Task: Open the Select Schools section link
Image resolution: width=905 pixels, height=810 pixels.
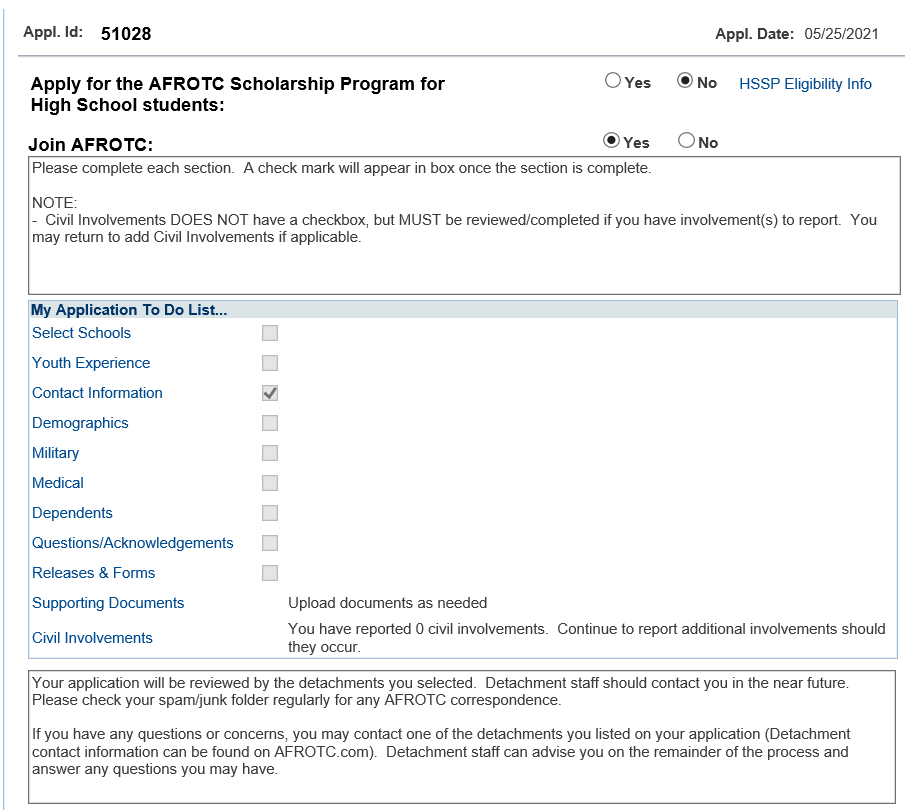Action: click(81, 333)
